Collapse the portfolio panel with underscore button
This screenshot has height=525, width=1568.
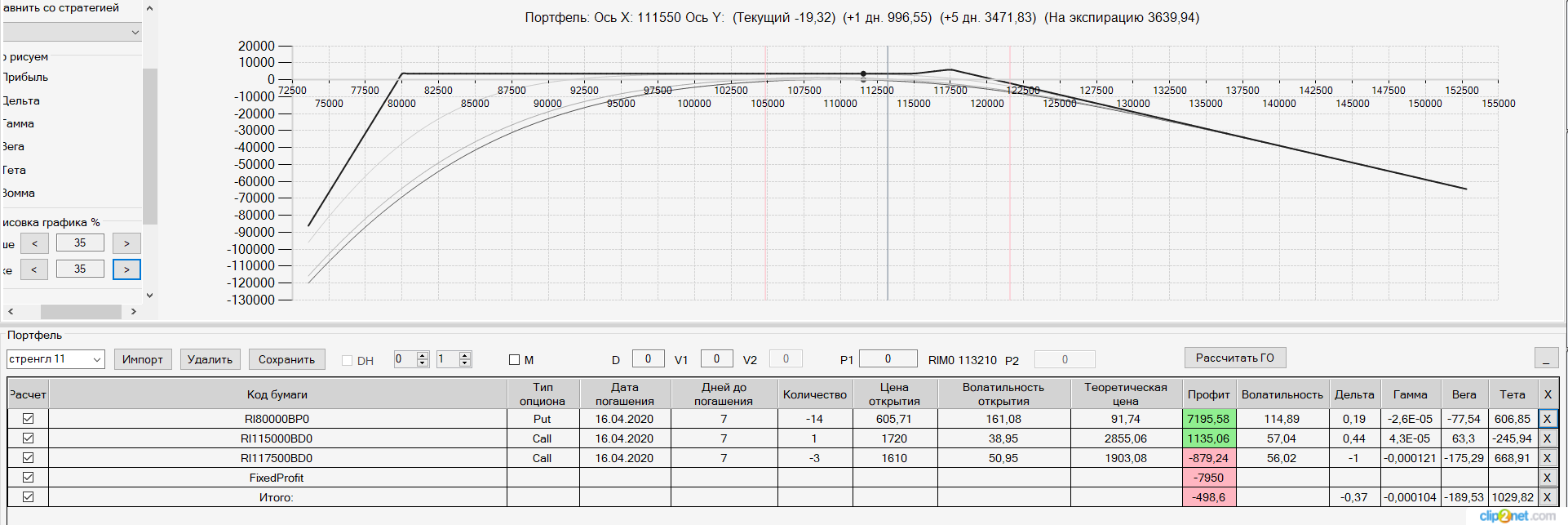click(x=1546, y=358)
